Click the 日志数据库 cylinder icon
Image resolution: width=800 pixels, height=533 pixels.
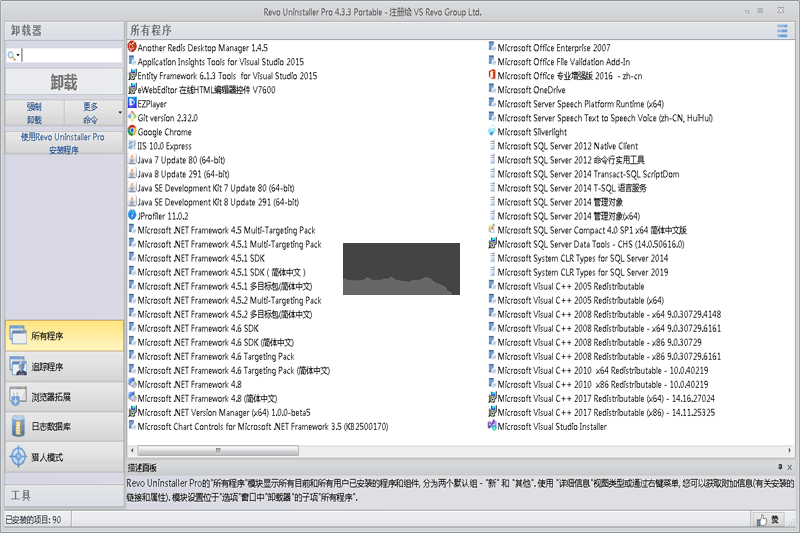(18, 426)
